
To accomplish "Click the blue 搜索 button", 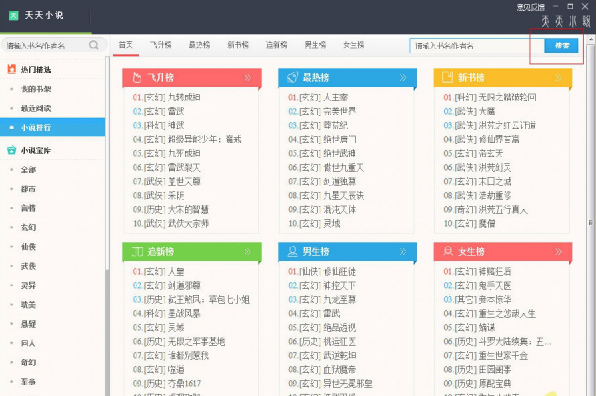I will [561, 46].
